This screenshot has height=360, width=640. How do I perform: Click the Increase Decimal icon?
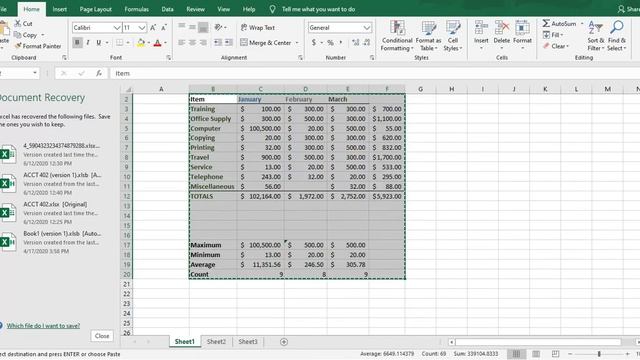[356, 42]
